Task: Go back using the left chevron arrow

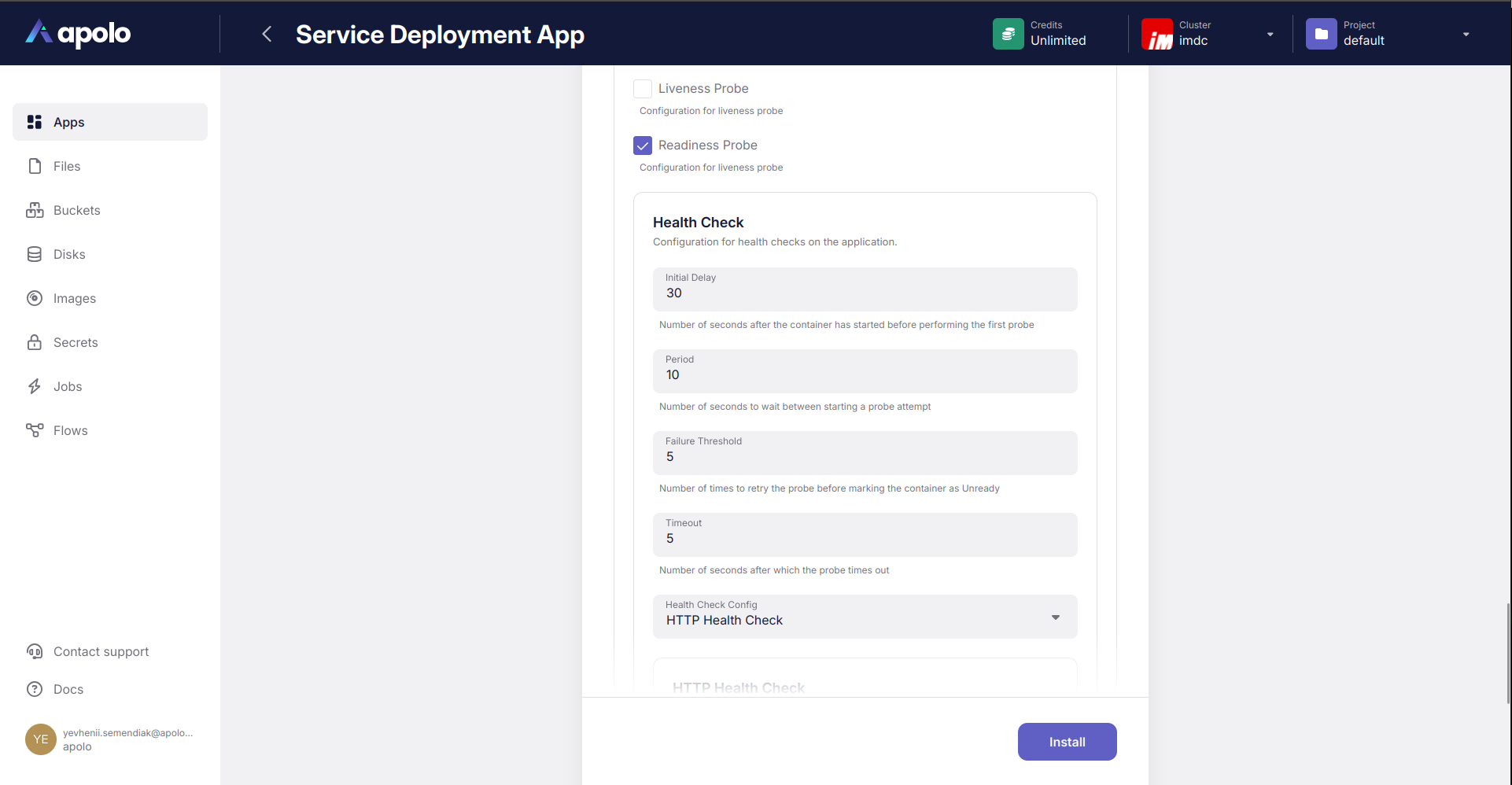Action: coord(267,34)
